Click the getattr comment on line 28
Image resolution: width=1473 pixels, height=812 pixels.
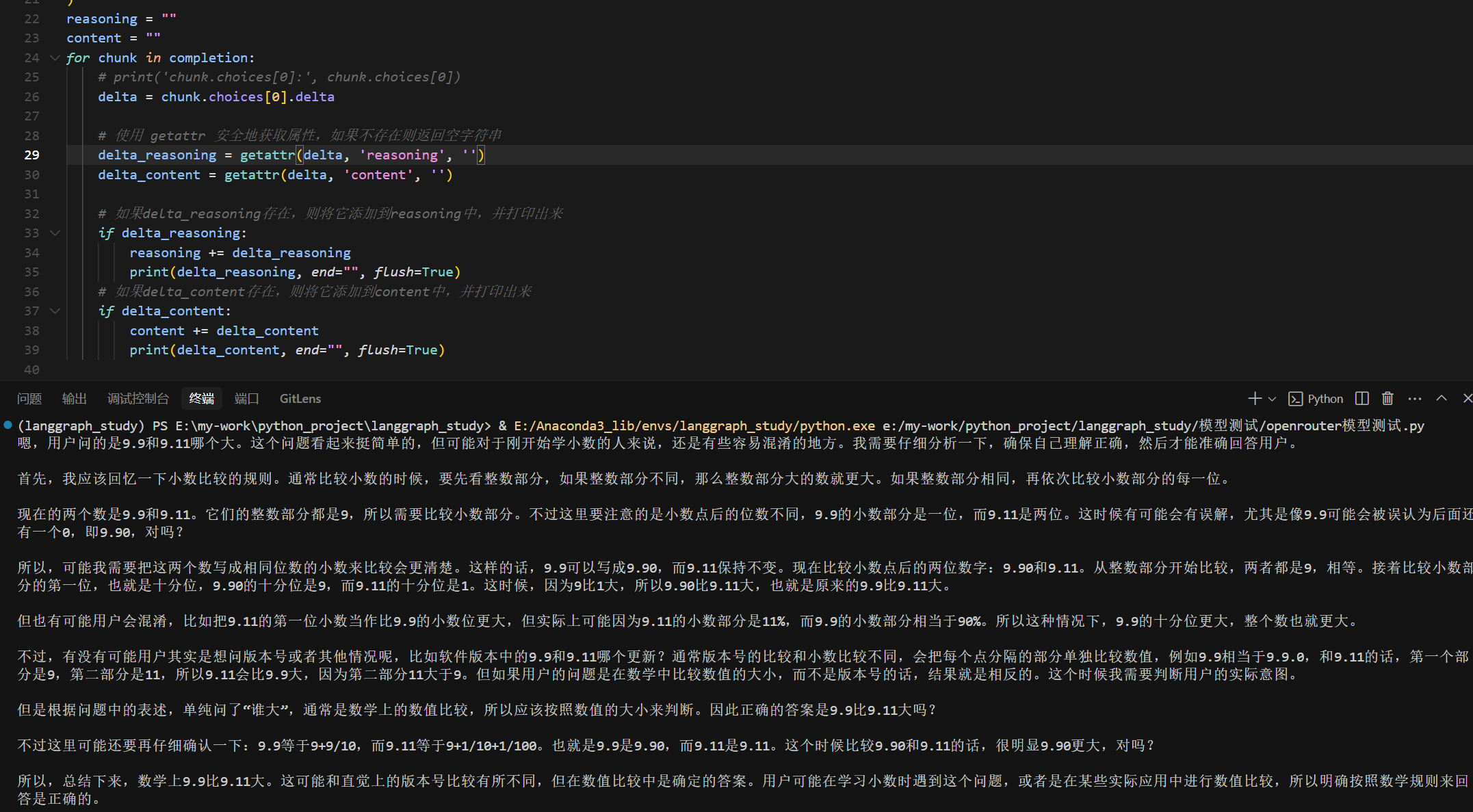pos(300,136)
